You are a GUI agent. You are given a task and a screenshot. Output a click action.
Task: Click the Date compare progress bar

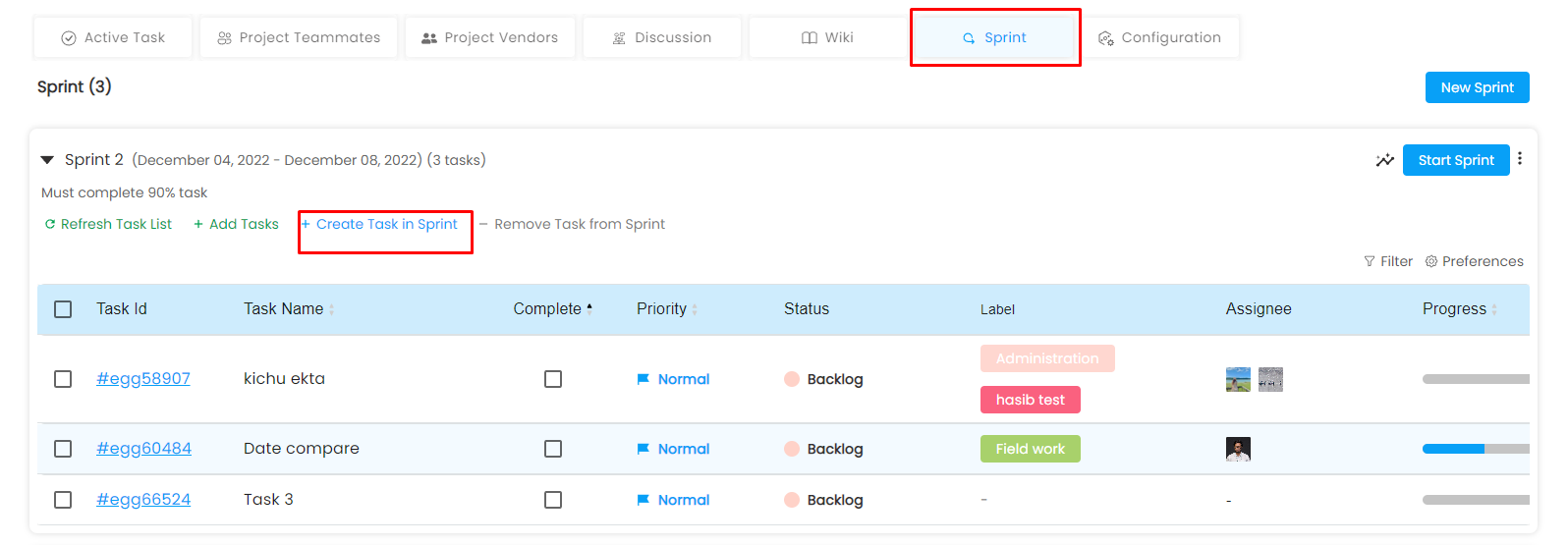click(x=1475, y=449)
